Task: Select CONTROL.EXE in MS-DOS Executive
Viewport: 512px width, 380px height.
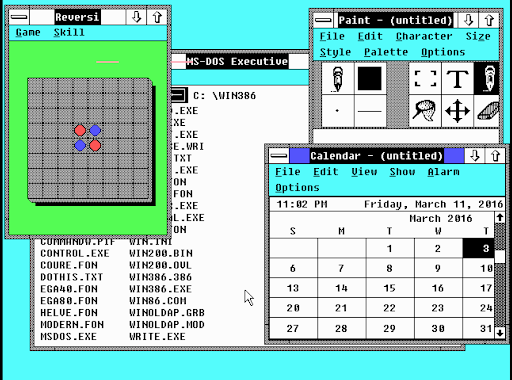Action: click(x=75, y=253)
